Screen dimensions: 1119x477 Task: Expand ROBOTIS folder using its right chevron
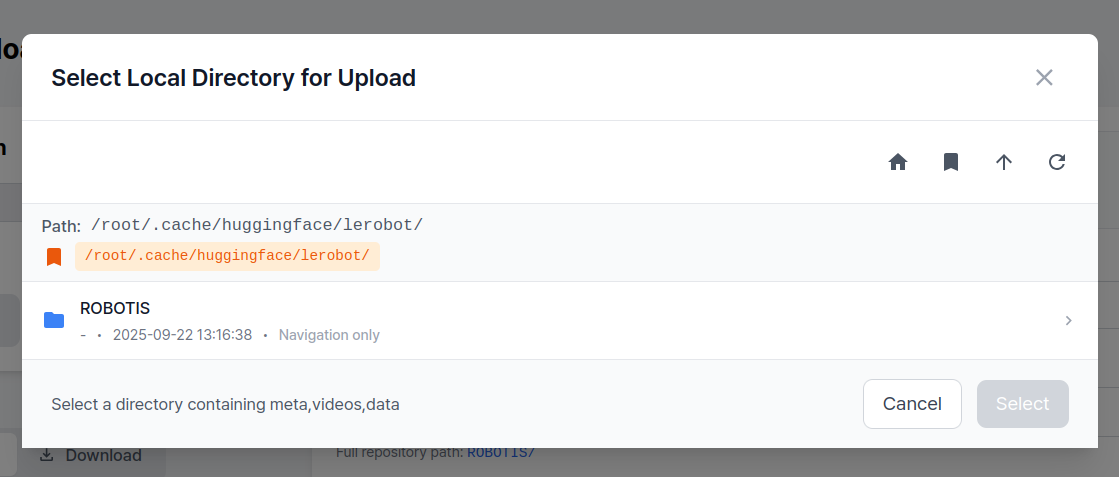click(x=1068, y=320)
